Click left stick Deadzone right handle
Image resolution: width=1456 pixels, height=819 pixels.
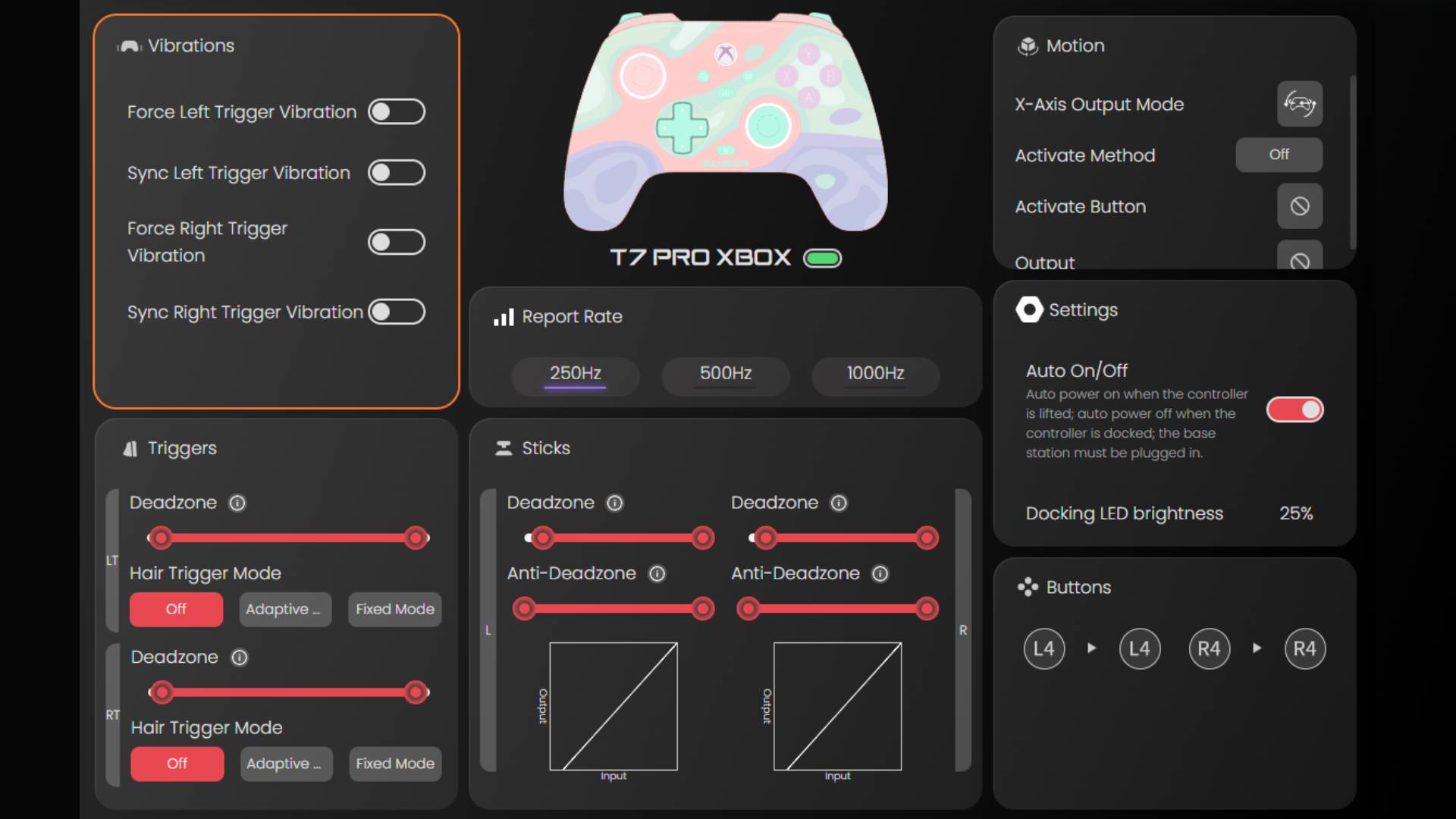tap(703, 538)
